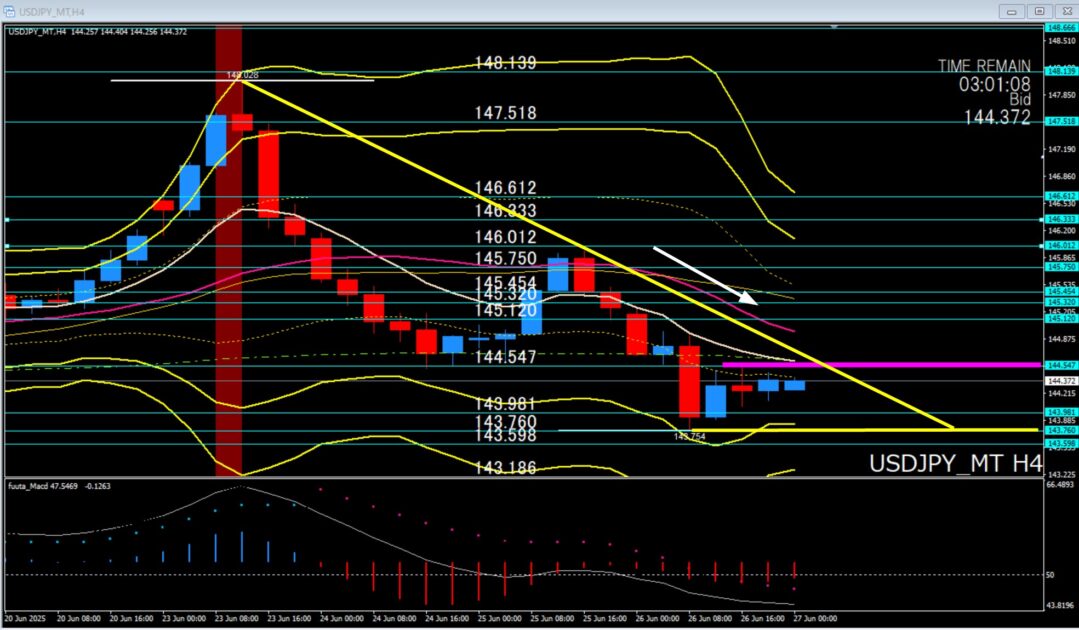This screenshot has height=630, width=1079.
Task: Select the white downward arrow object
Action: 705,273
